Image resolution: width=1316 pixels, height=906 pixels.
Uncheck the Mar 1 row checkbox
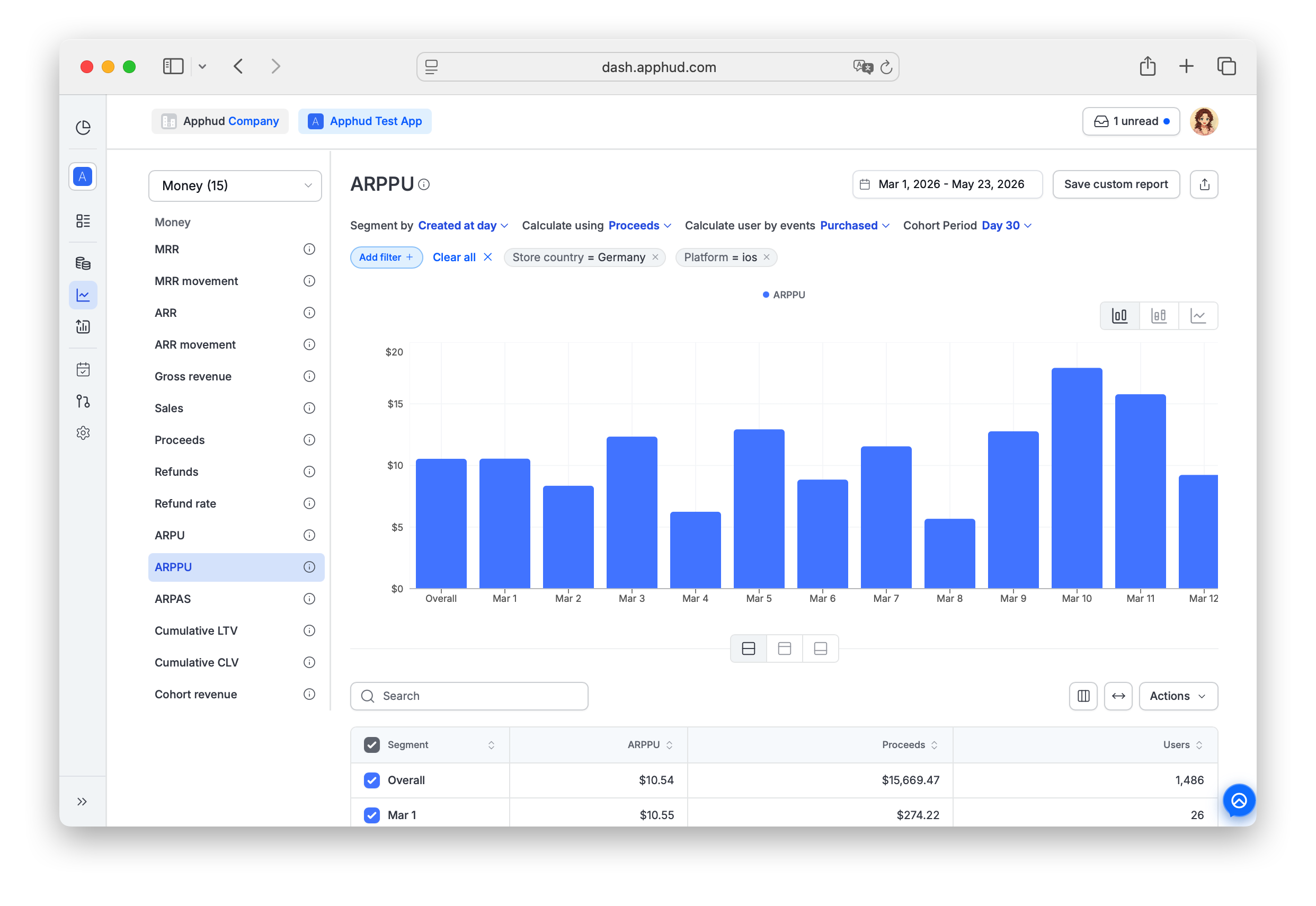coord(372,815)
